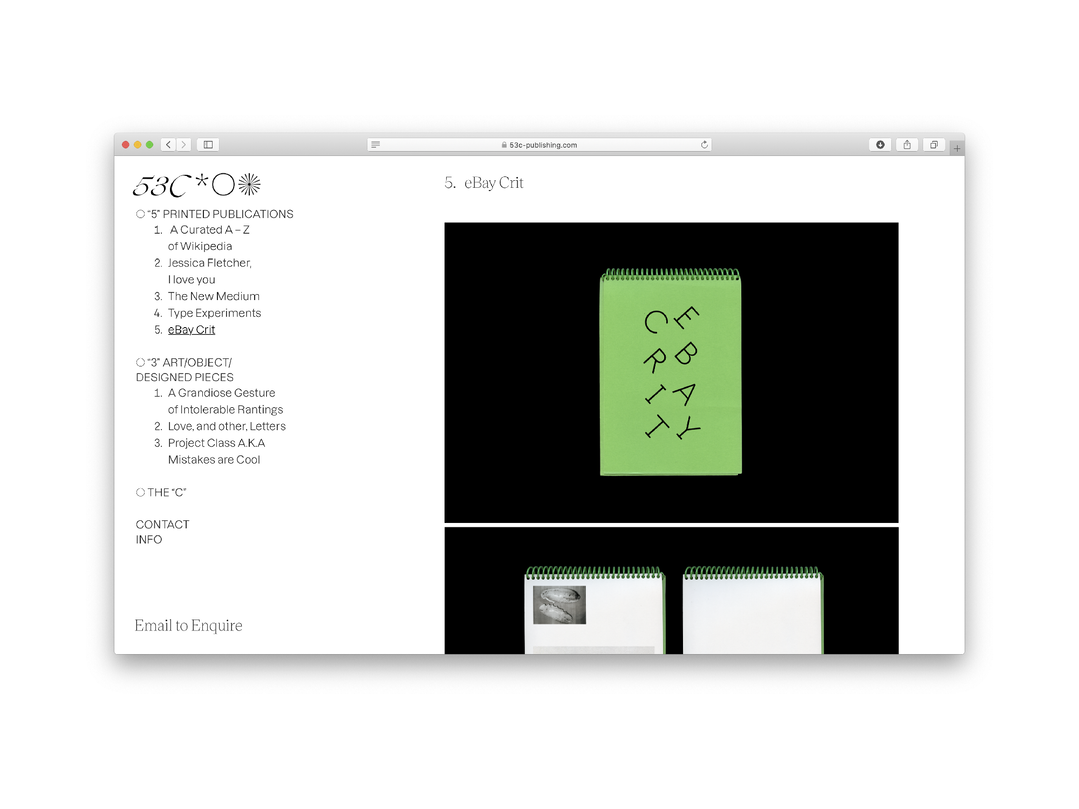Click the "5. eBay Crit" page title

point(484,183)
